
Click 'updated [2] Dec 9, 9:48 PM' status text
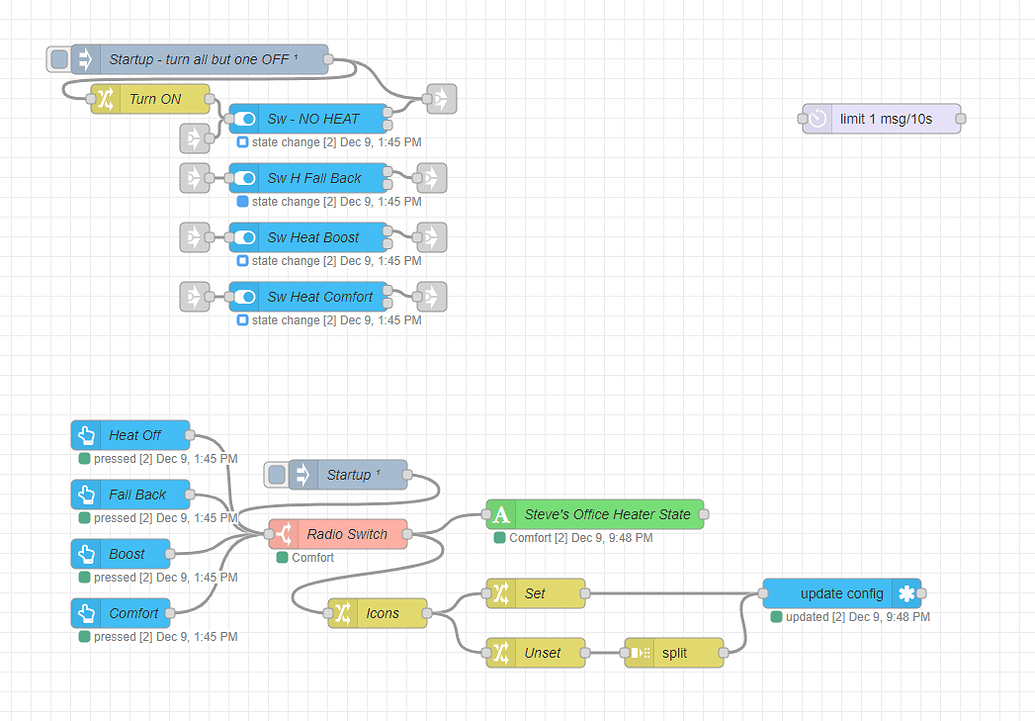click(x=857, y=617)
